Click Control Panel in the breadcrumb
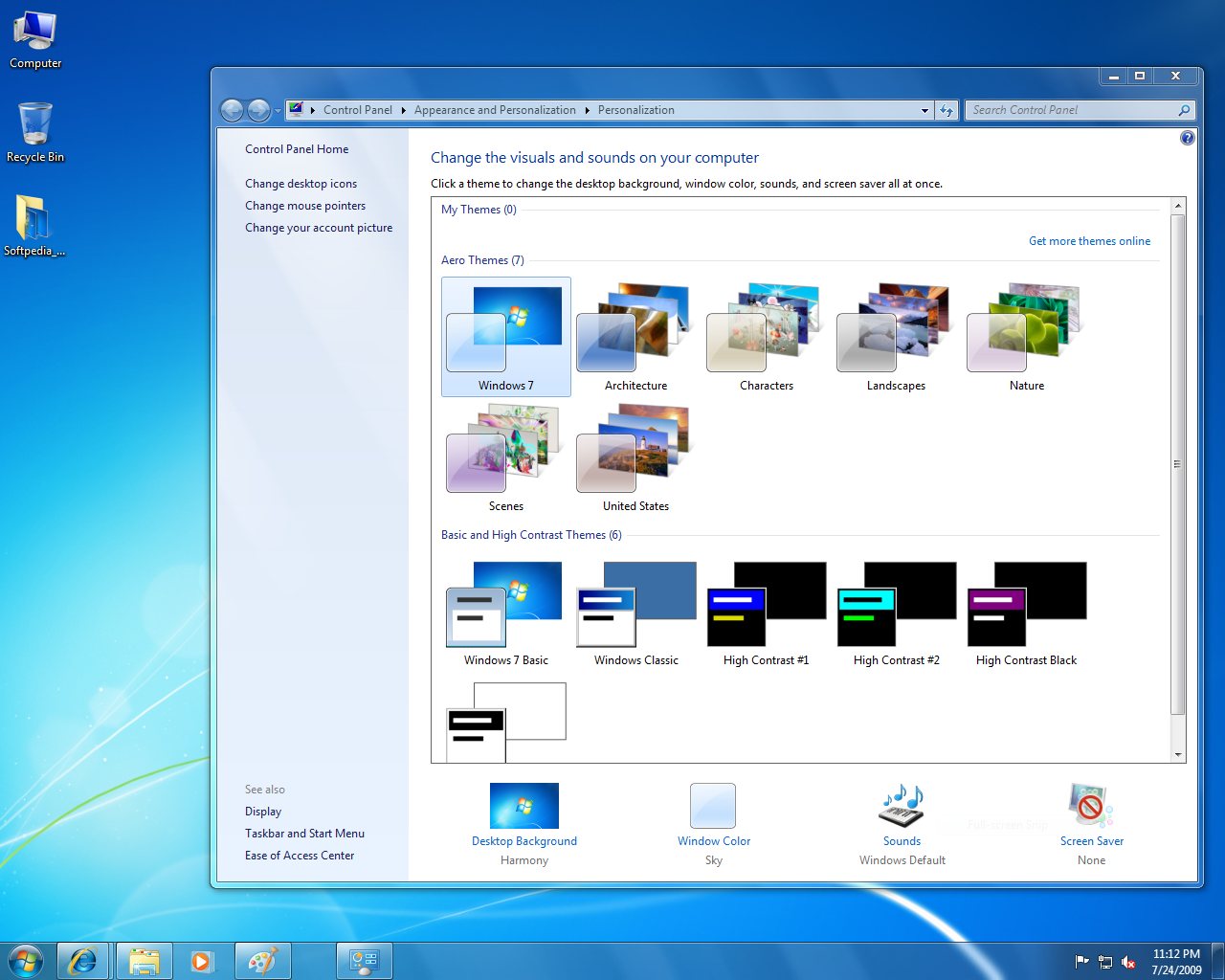 coord(358,110)
